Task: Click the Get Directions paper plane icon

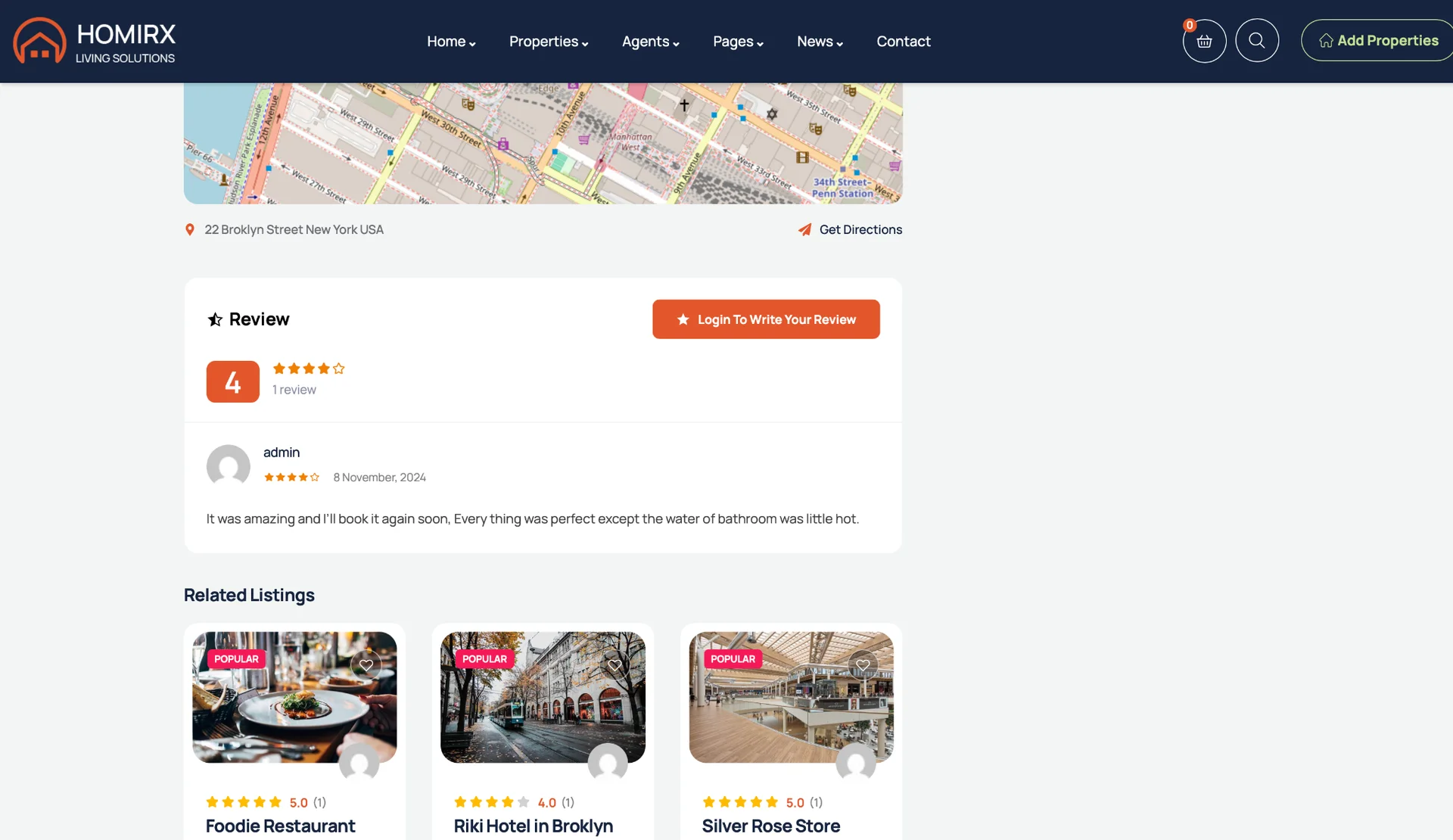Action: [804, 229]
